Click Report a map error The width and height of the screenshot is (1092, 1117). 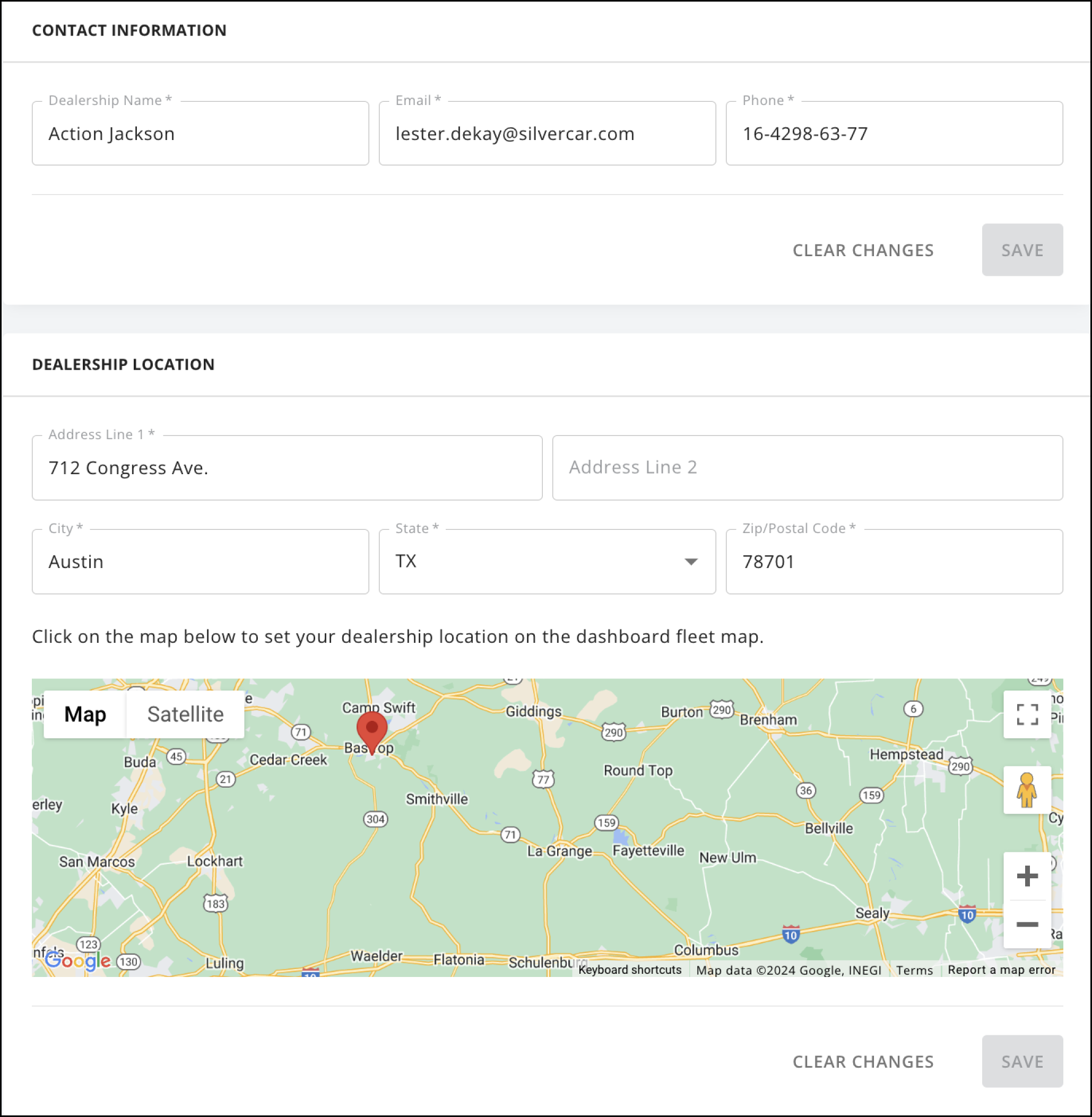1001,970
